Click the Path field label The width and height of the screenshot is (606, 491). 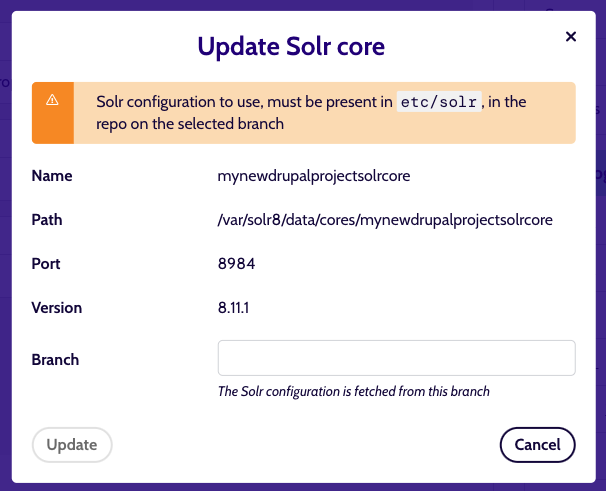click(x=47, y=220)
